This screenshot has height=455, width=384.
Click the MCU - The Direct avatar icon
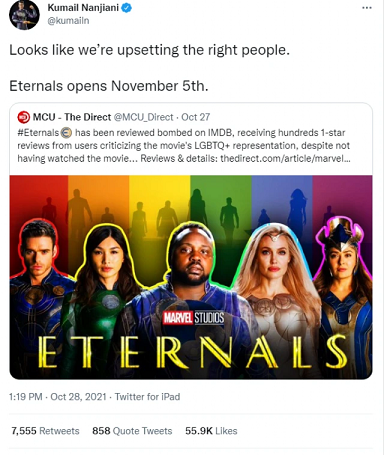[24, 117]
